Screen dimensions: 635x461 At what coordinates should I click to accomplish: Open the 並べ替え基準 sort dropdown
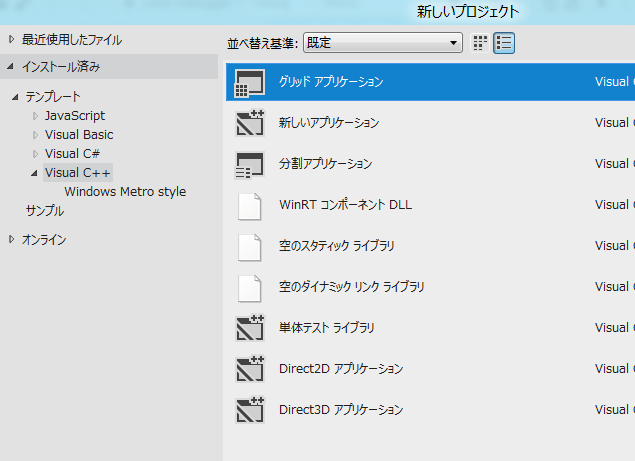pyautogui.click(x=382, y=43)
